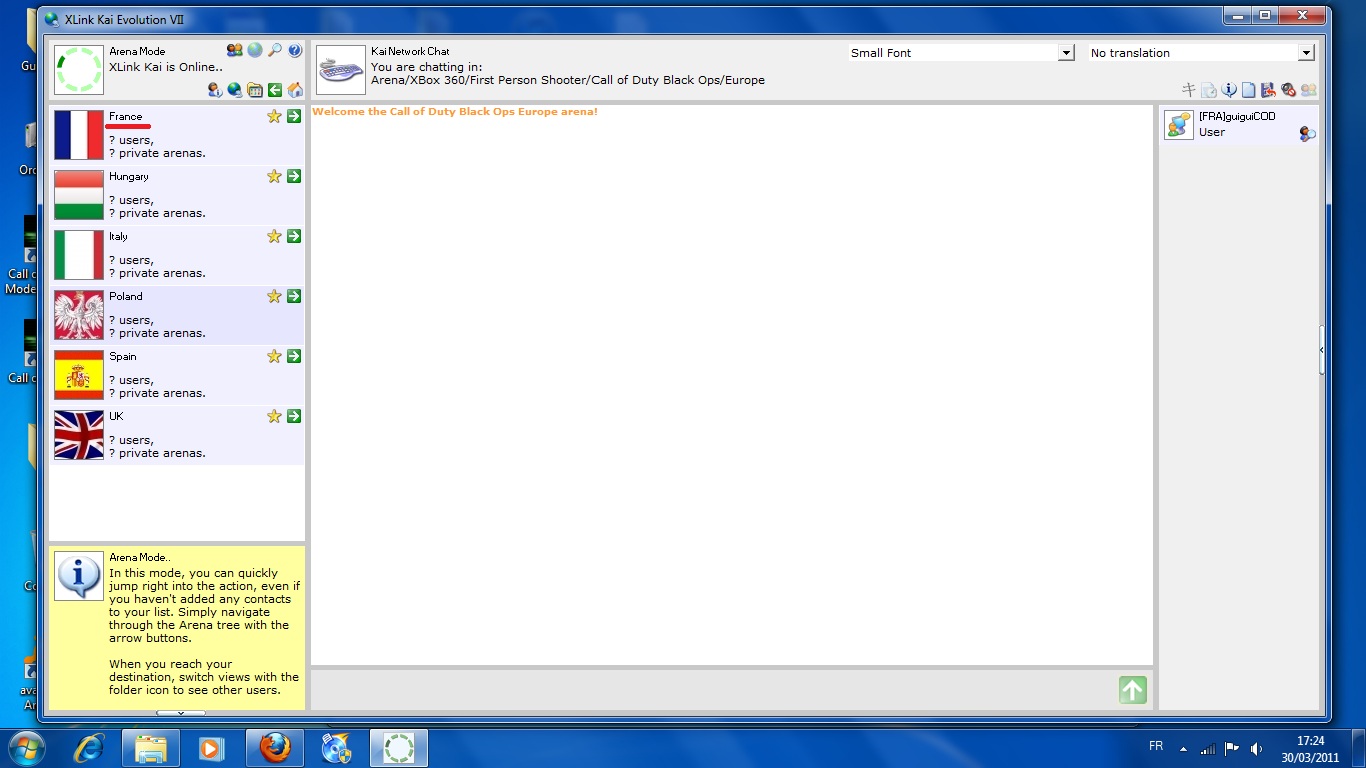Send chat message with the green up arrow
The height and width of the screenshot is (768, 1366).
pyautogui.click(x=1133, y=690)
